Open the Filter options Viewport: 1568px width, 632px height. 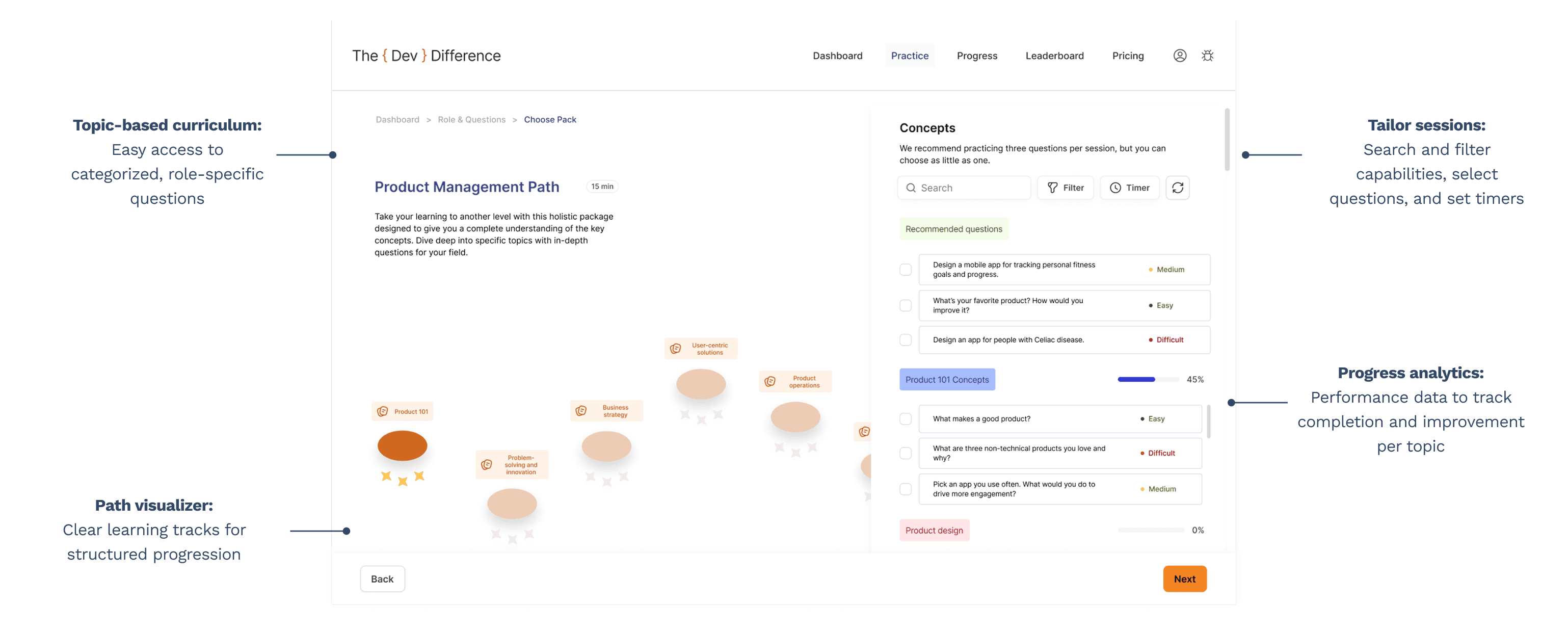pyautogui.click(x=1065, y=188)
